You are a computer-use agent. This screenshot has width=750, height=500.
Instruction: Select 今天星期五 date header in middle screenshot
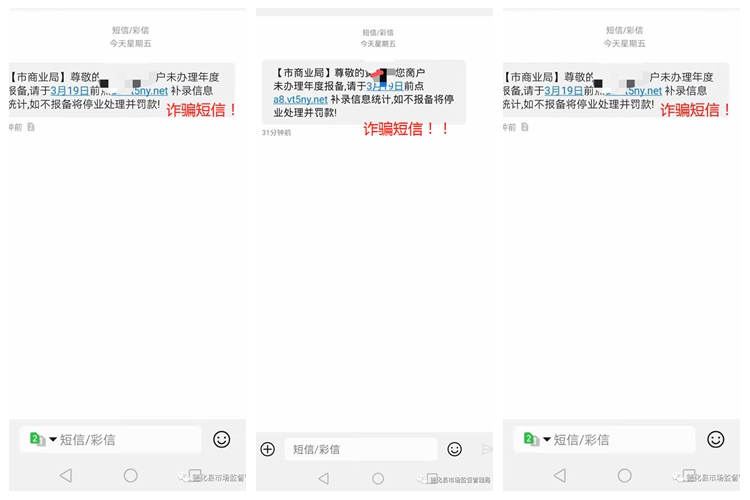(x=378, y=44)
